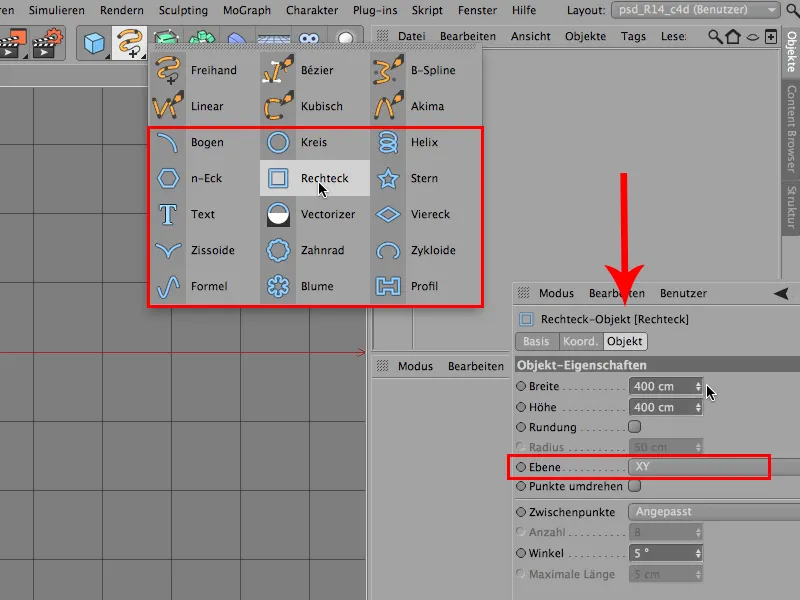
Task: Create a Zahnrad cogwheel spline
Action: point(314,250)
